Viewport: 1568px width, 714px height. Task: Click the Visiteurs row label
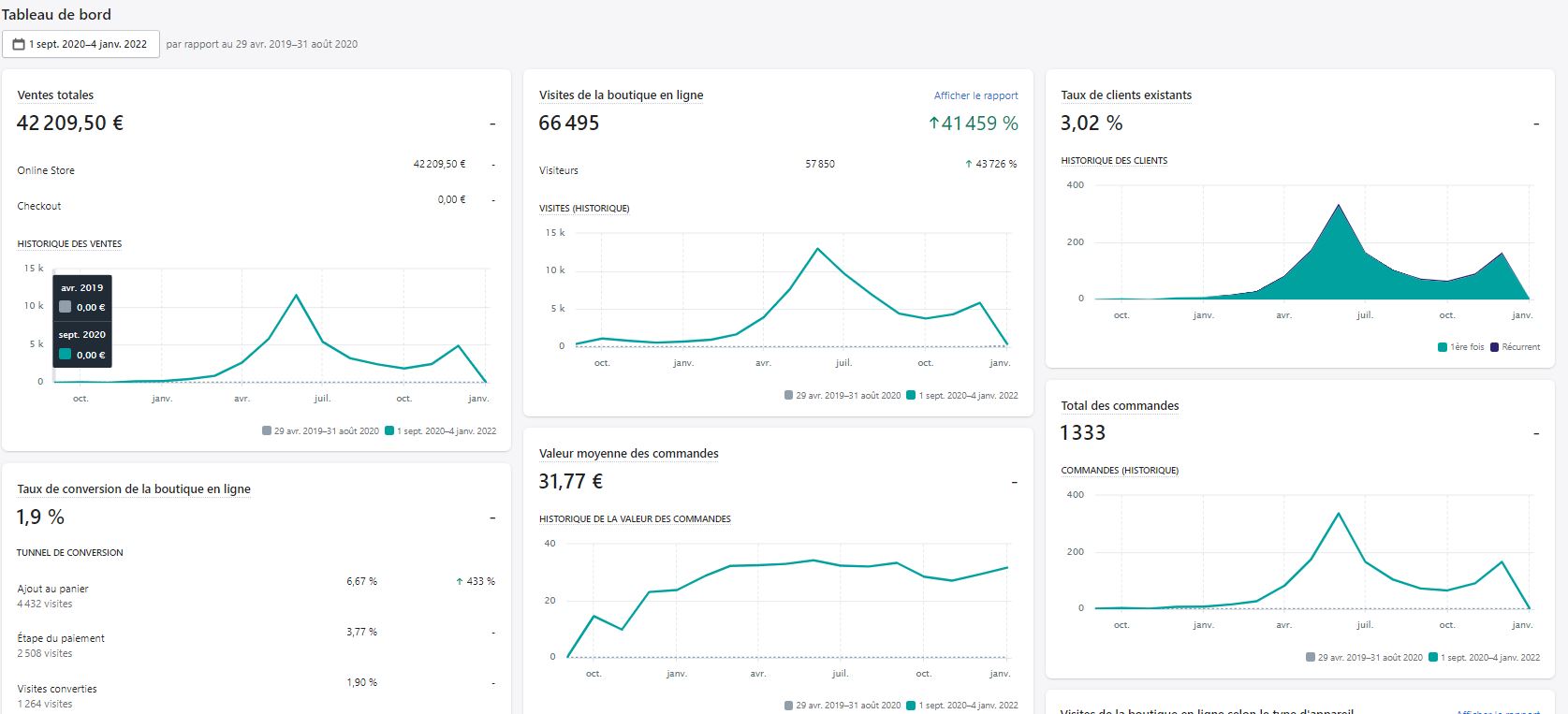coord(559,170)
